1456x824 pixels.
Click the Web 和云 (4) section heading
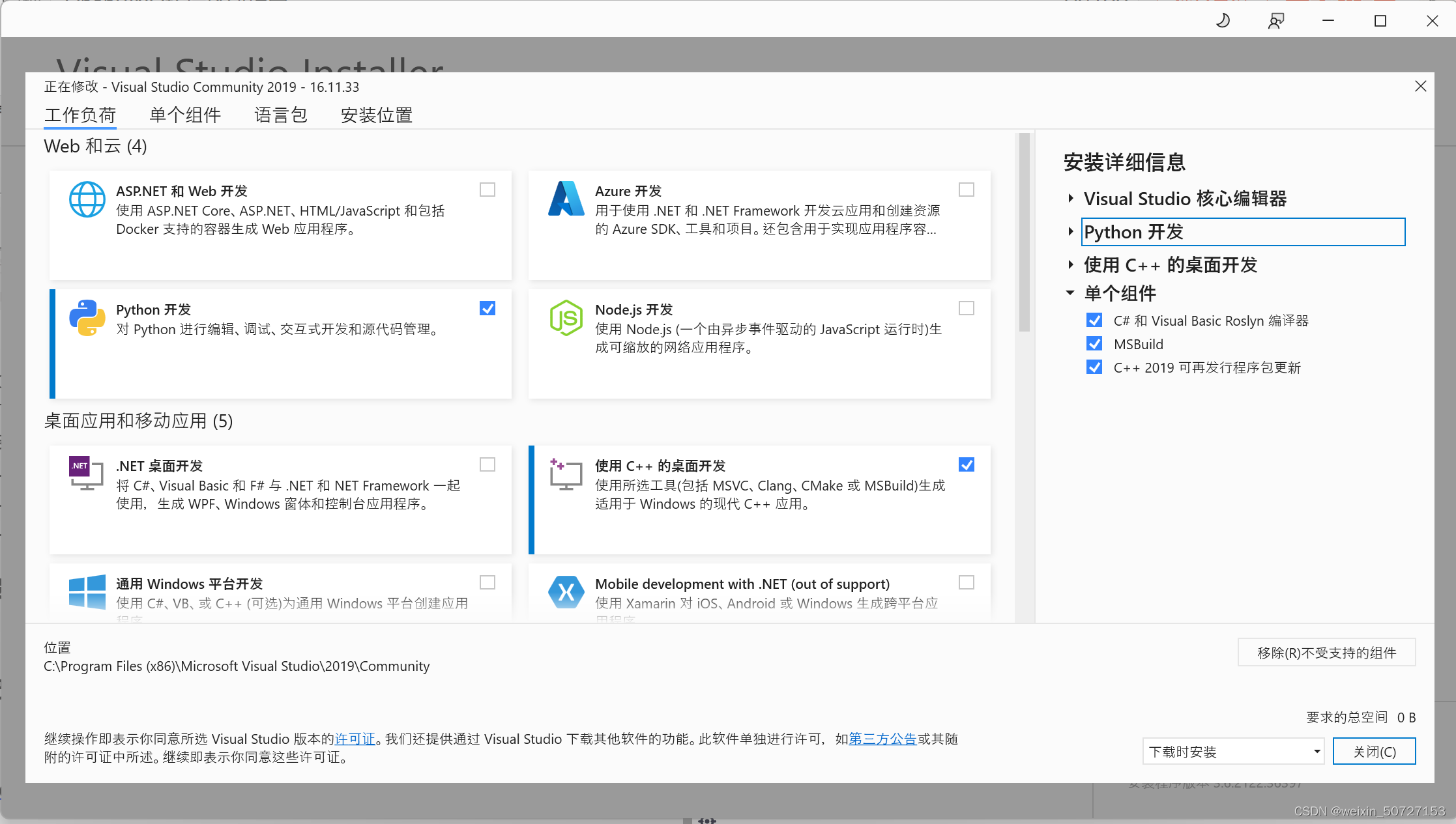tap(95, 146)
